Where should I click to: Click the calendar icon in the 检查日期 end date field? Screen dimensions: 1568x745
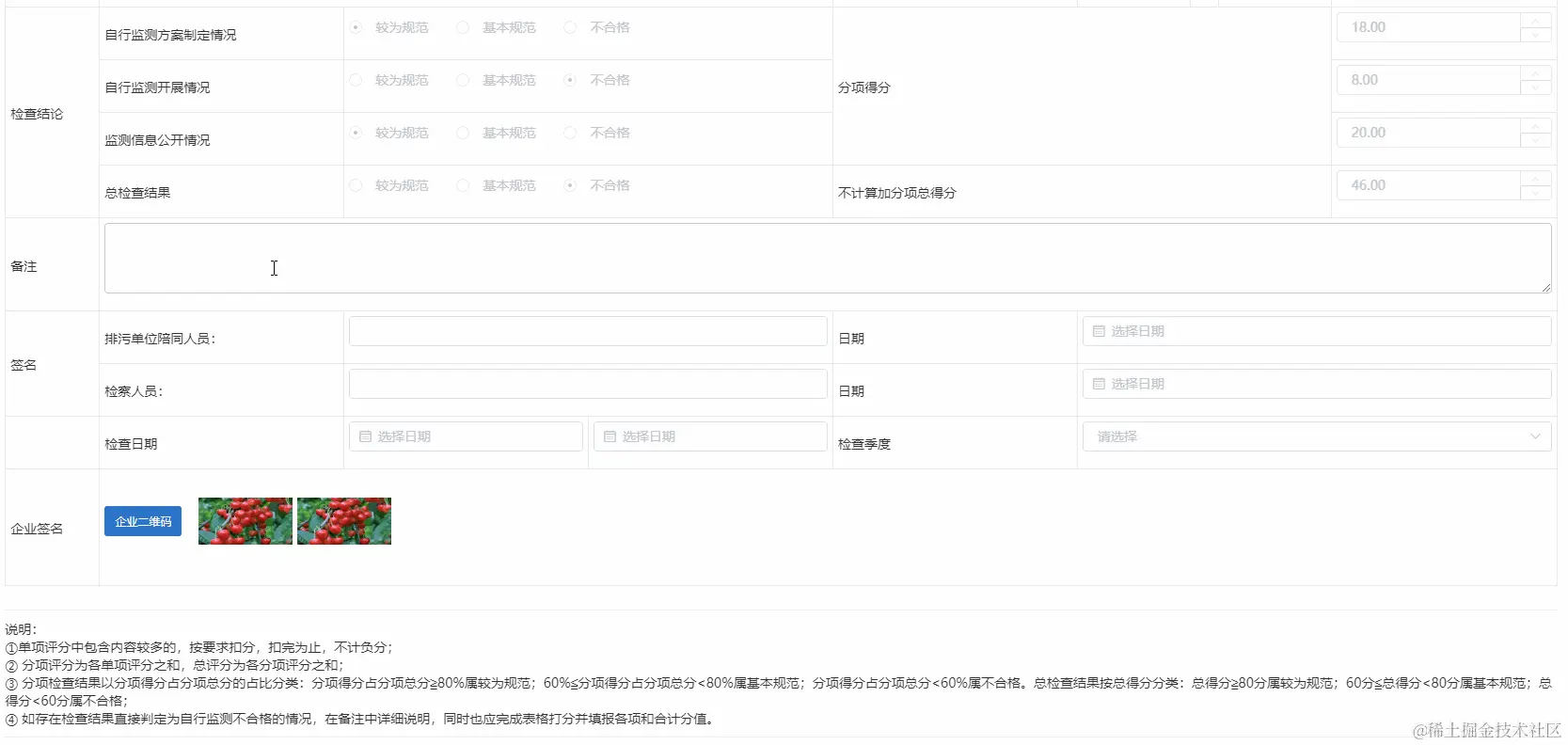click(610, 436)
